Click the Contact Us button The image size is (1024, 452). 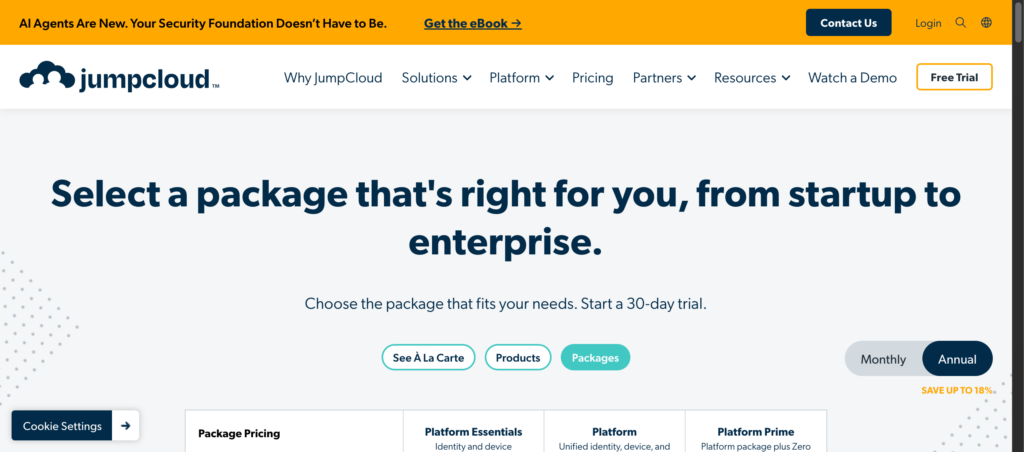(848, 23)
